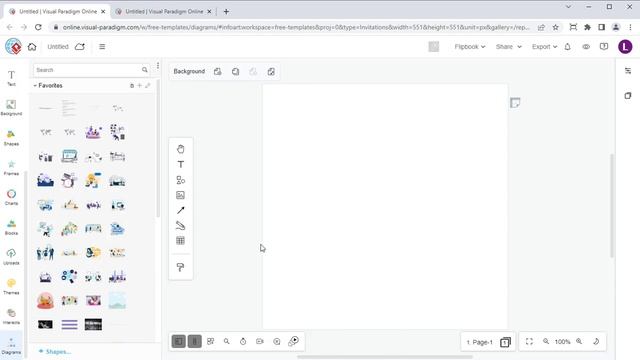Click the video camera icon in bottom toolbar
Viewport: 640px width, 360px height.
click(260, 341)
